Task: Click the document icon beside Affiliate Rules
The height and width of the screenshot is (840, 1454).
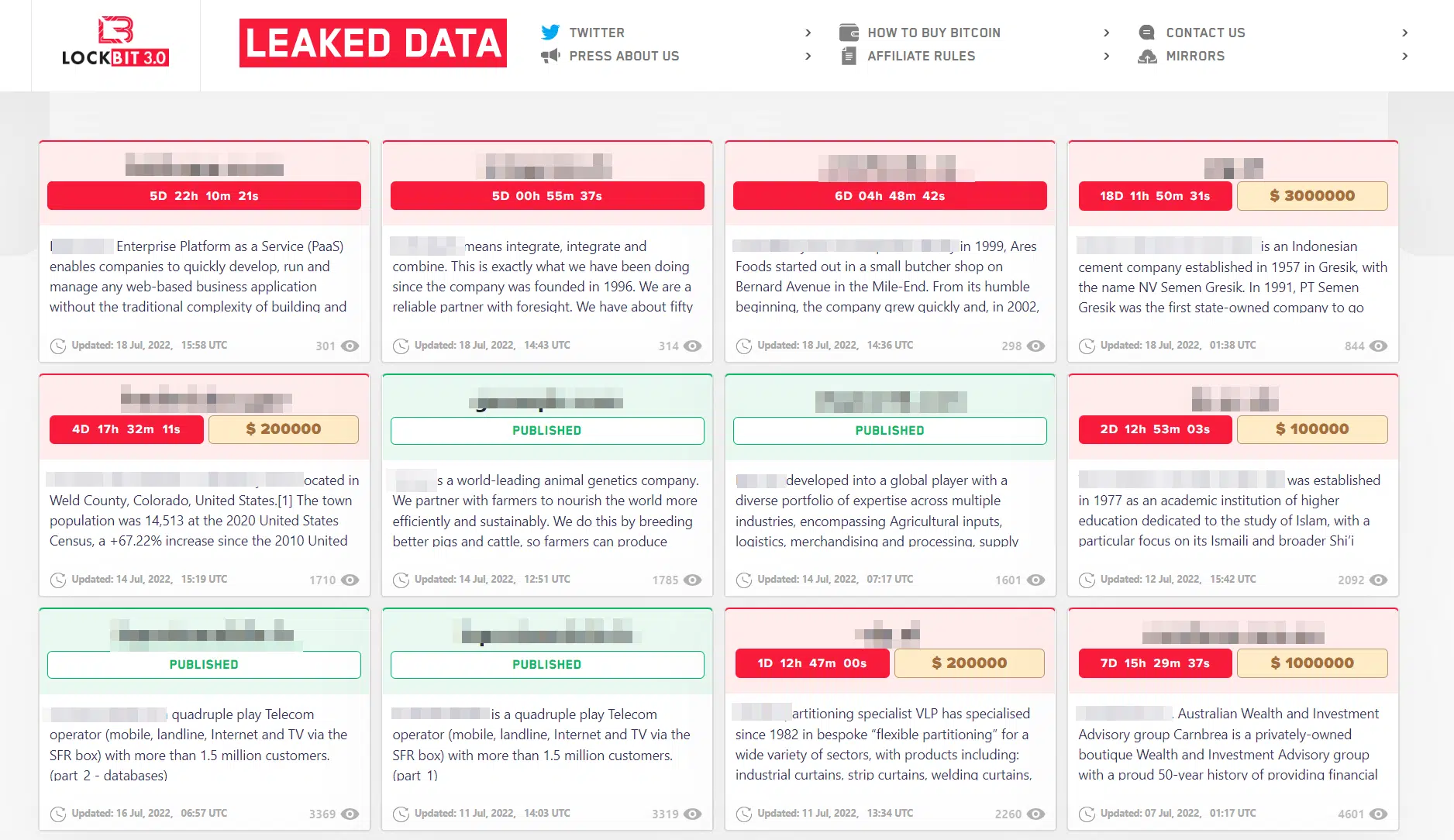Action: (x=849, y=56)
